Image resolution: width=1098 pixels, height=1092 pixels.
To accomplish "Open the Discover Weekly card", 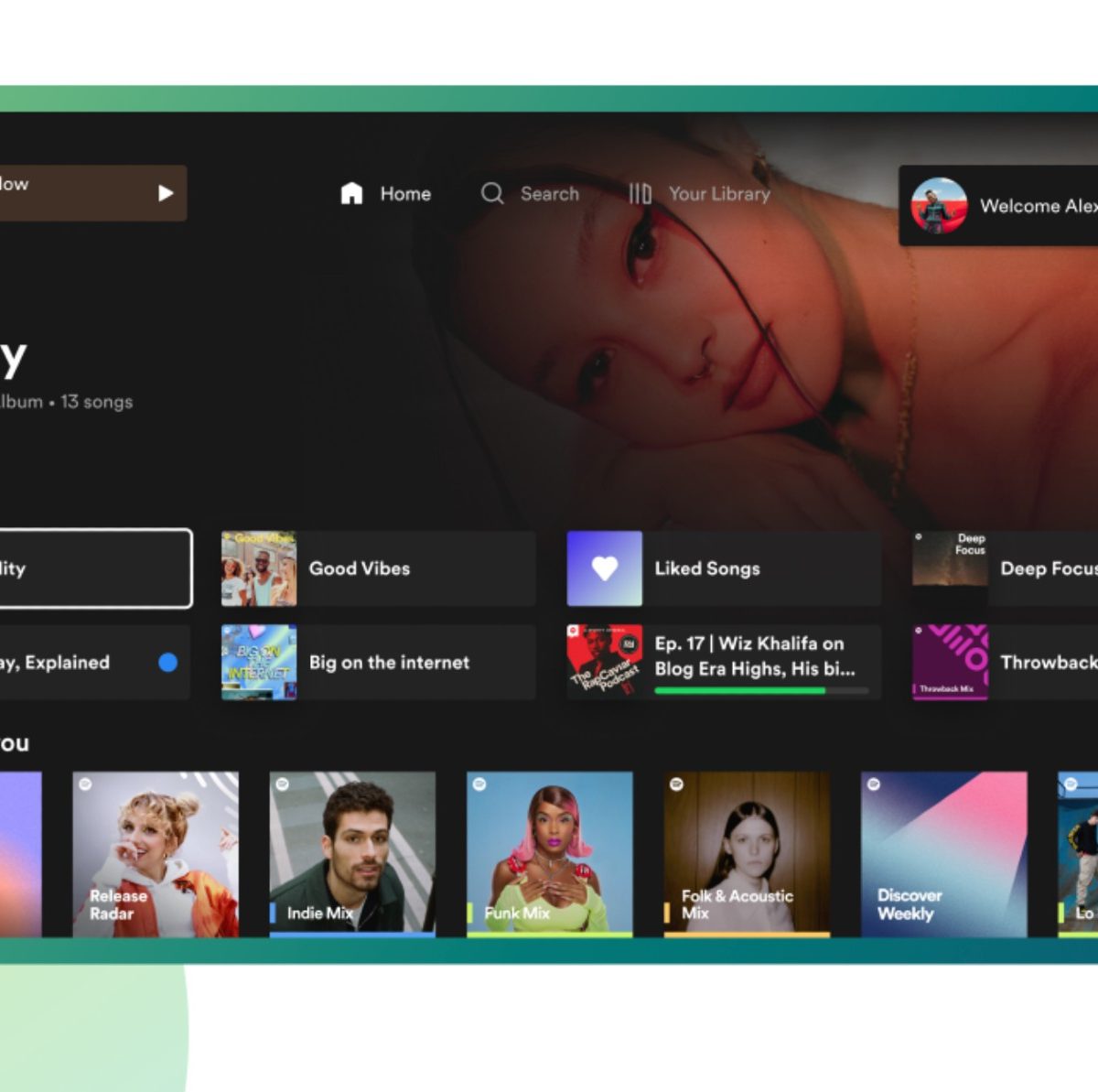I will point(943,853).
